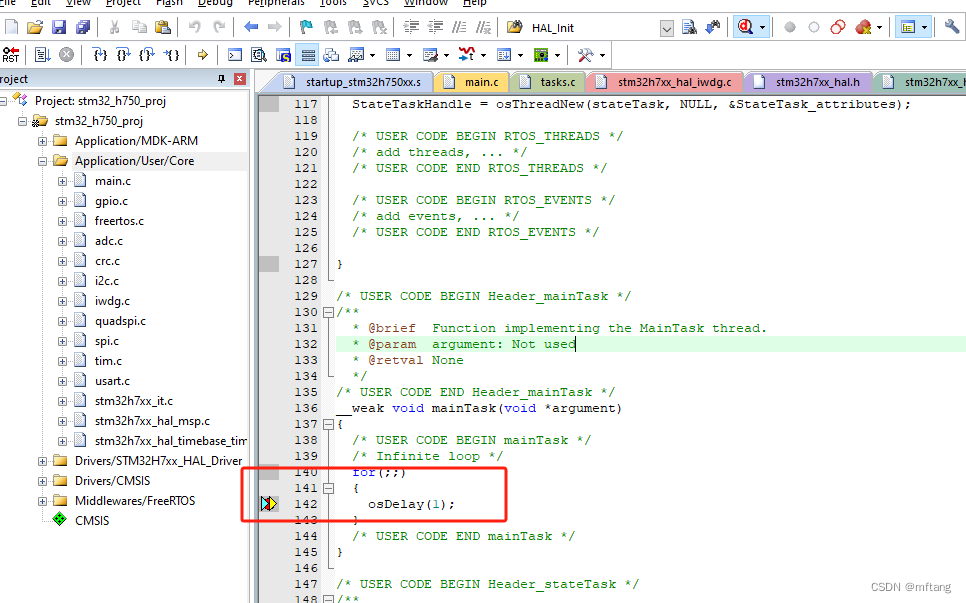Open the HAL_Init function dropdown
Viewport: 966px width, 603px height.
coord(665,28)
